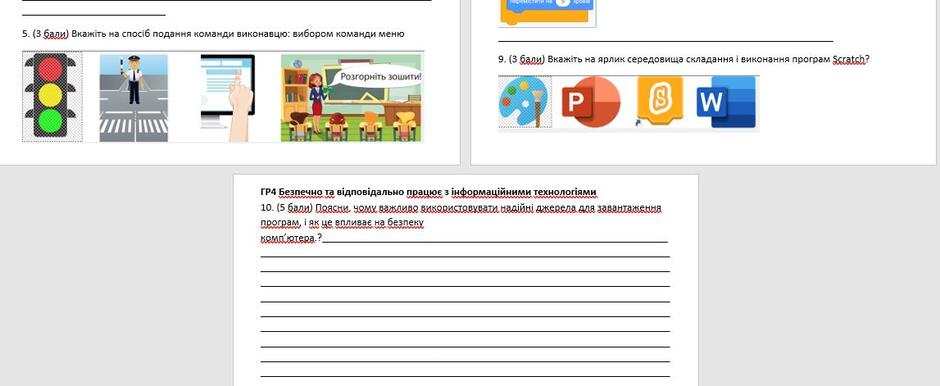
Task: Click the ГР4 bold heading
Action: coord(429,192)
